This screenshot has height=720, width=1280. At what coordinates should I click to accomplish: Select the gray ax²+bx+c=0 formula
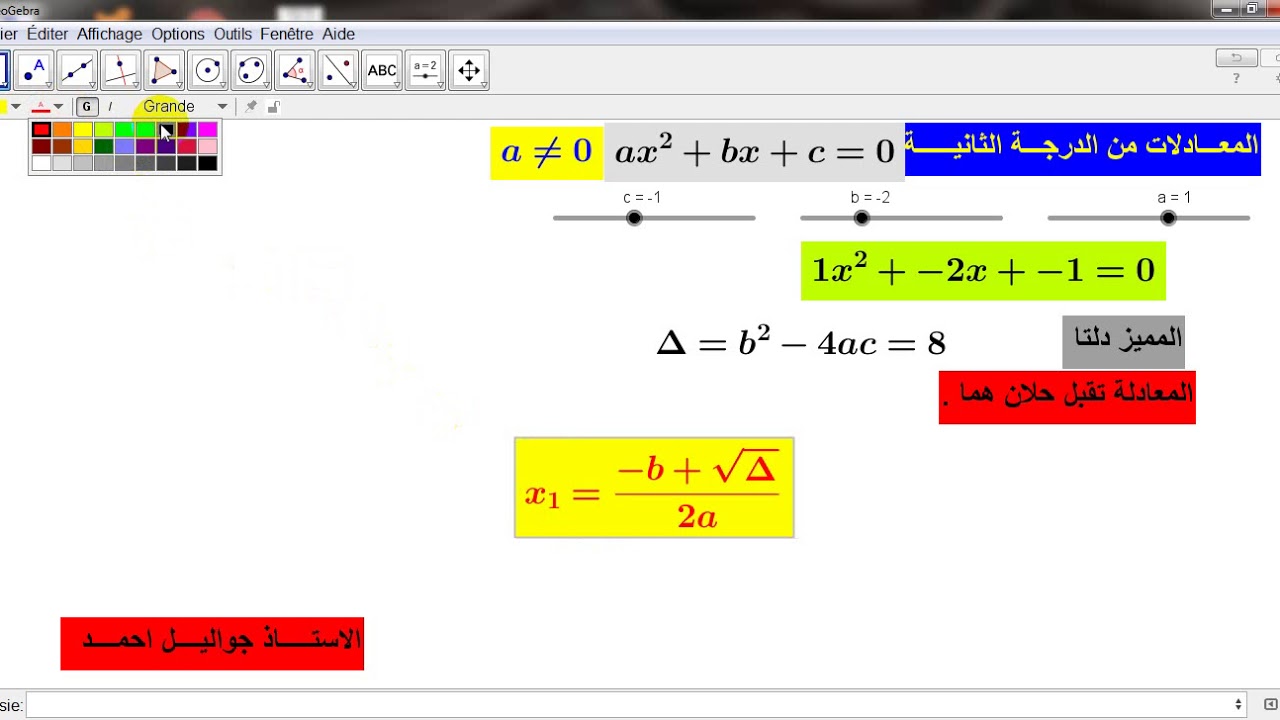click(754, 152)
